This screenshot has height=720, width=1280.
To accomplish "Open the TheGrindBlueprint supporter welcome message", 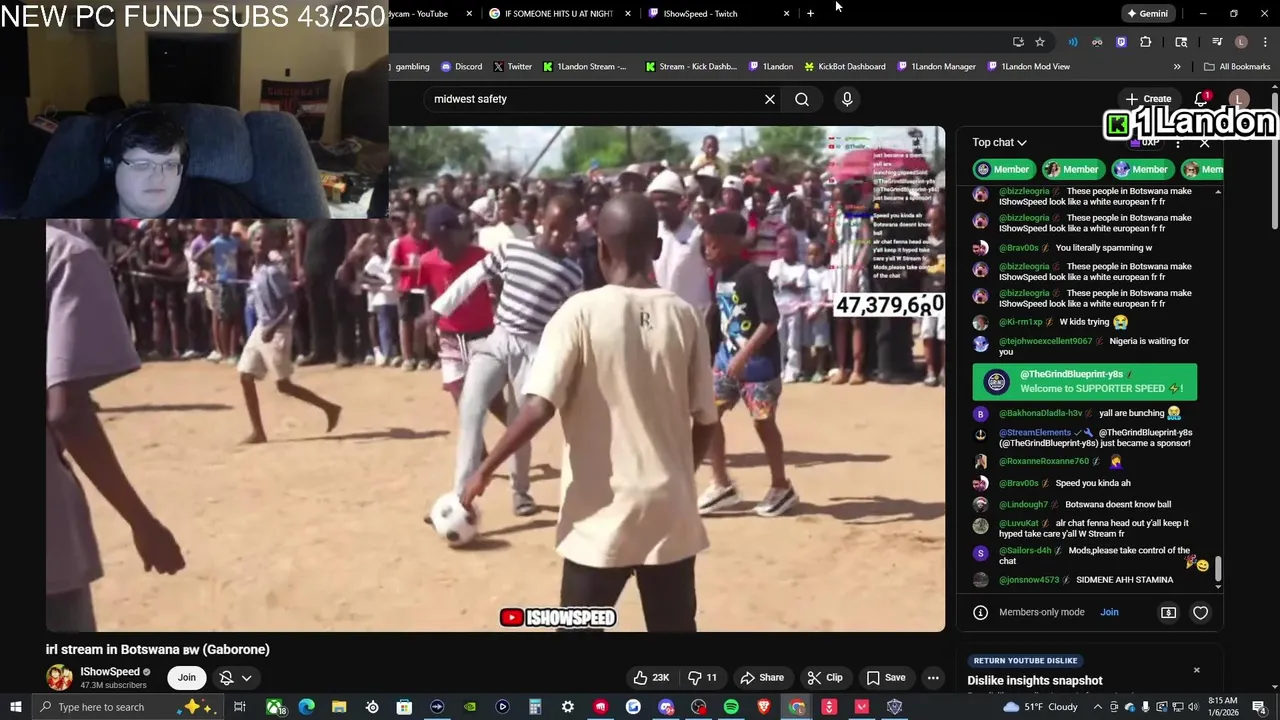I will [x=1084, y=381].
